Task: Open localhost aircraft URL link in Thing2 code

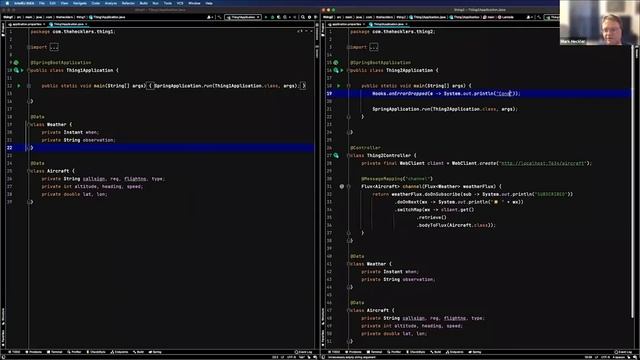Action: (542, 163)
